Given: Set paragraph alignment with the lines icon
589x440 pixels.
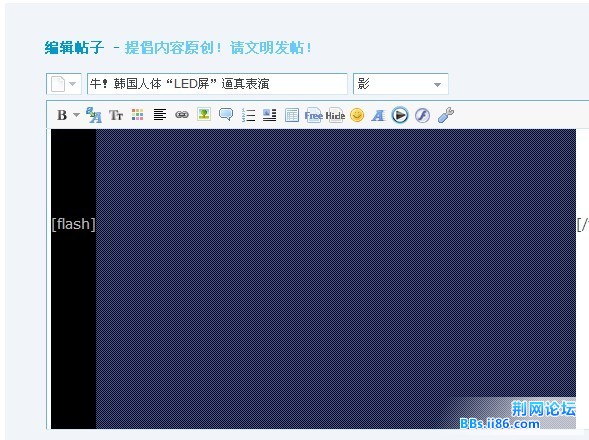Looking at the screenshot, I should pos(160,115).
